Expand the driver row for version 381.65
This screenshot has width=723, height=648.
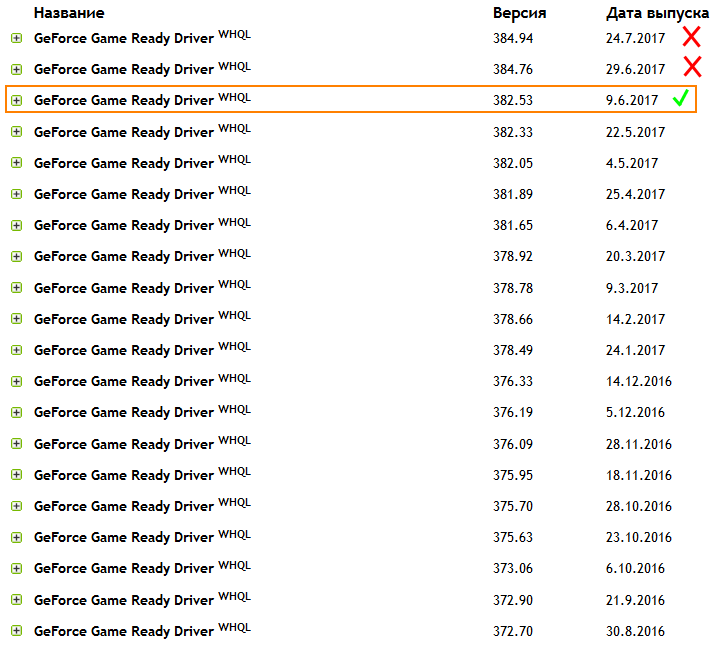pos(17,226)
